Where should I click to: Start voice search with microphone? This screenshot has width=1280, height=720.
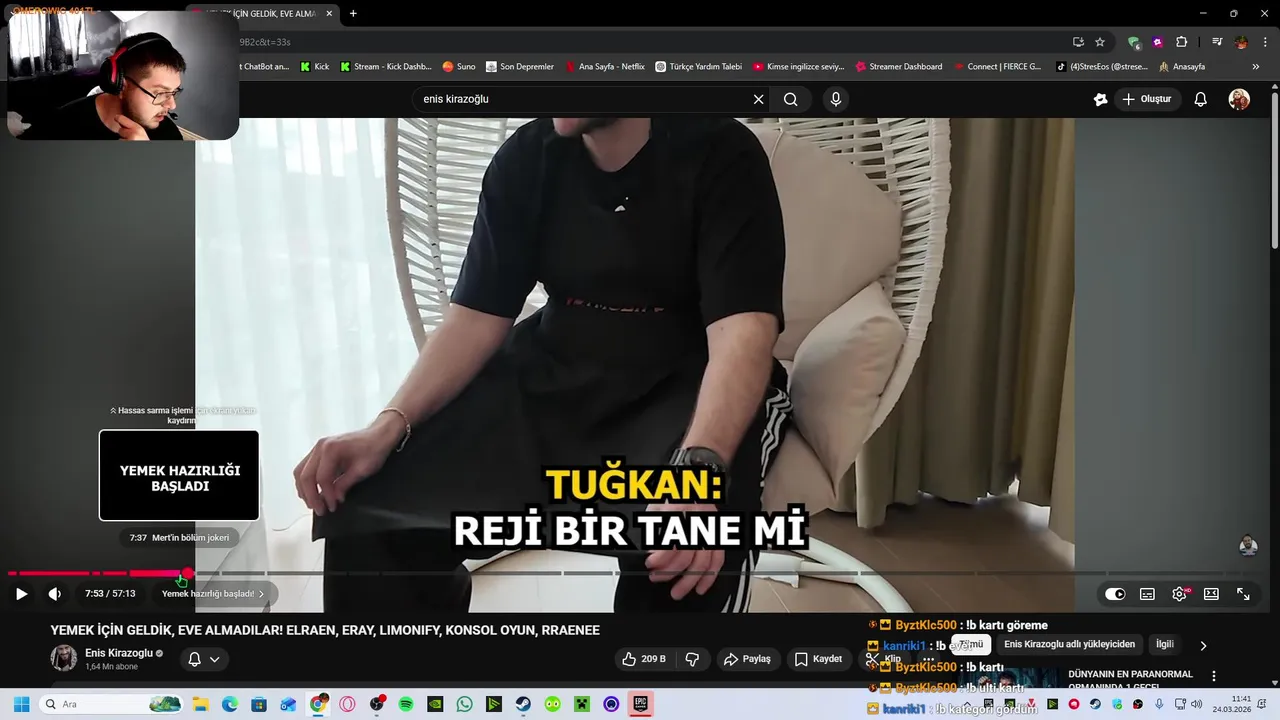(x=836, y=99)
